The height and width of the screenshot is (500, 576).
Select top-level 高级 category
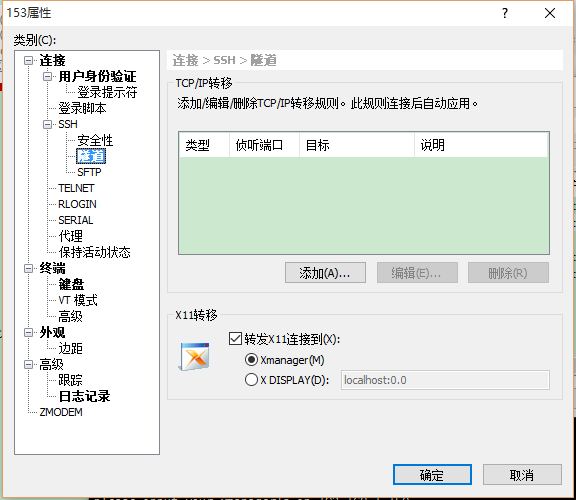pyautogui.click(x=51, y=364)
